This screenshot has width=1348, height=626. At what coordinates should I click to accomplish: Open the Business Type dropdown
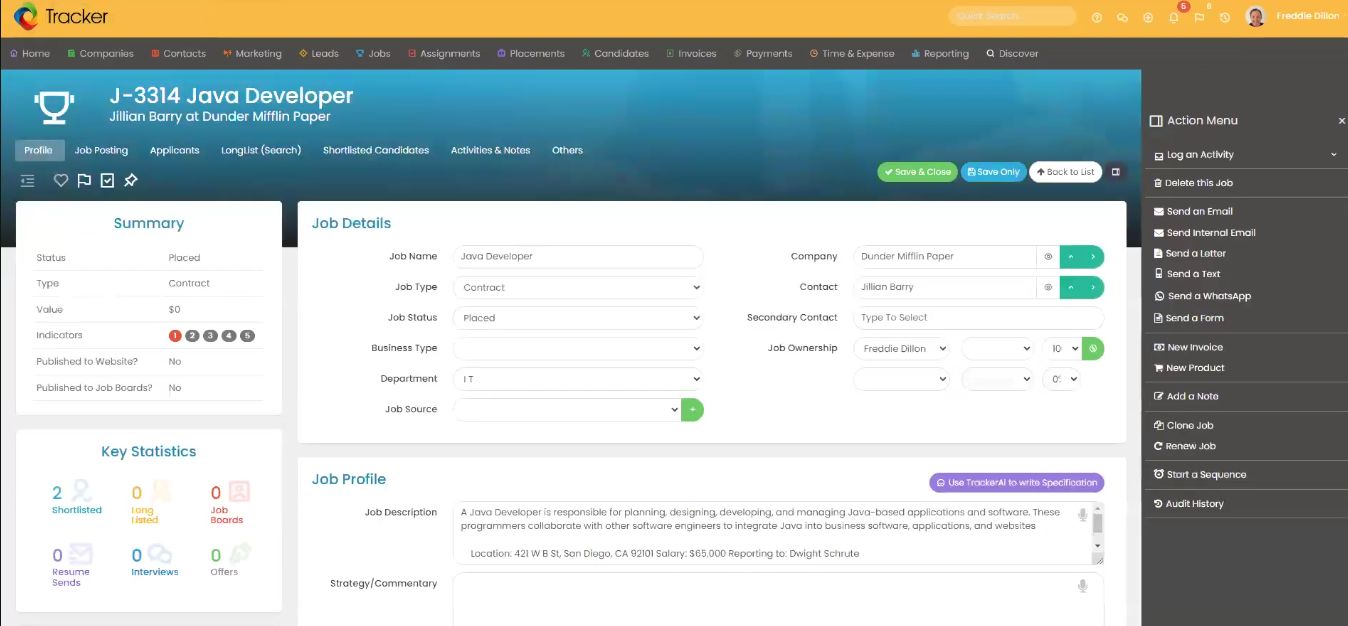578,348
